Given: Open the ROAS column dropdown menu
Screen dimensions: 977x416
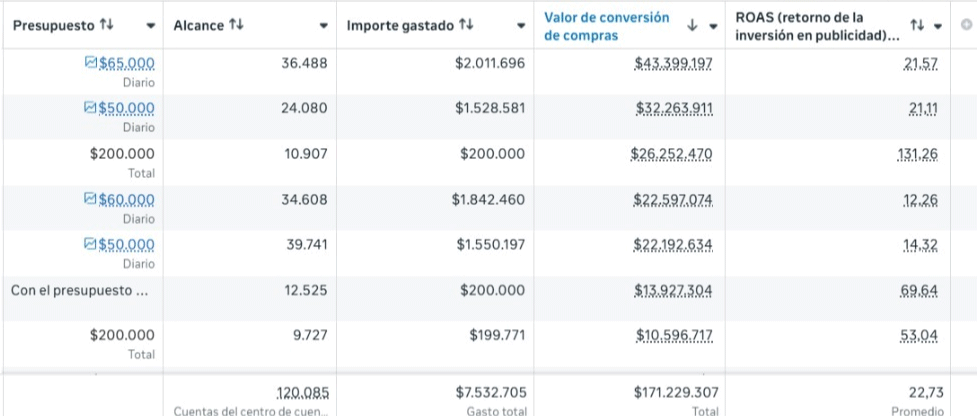Looking at the screenshot, I should (x=938, y=26).
